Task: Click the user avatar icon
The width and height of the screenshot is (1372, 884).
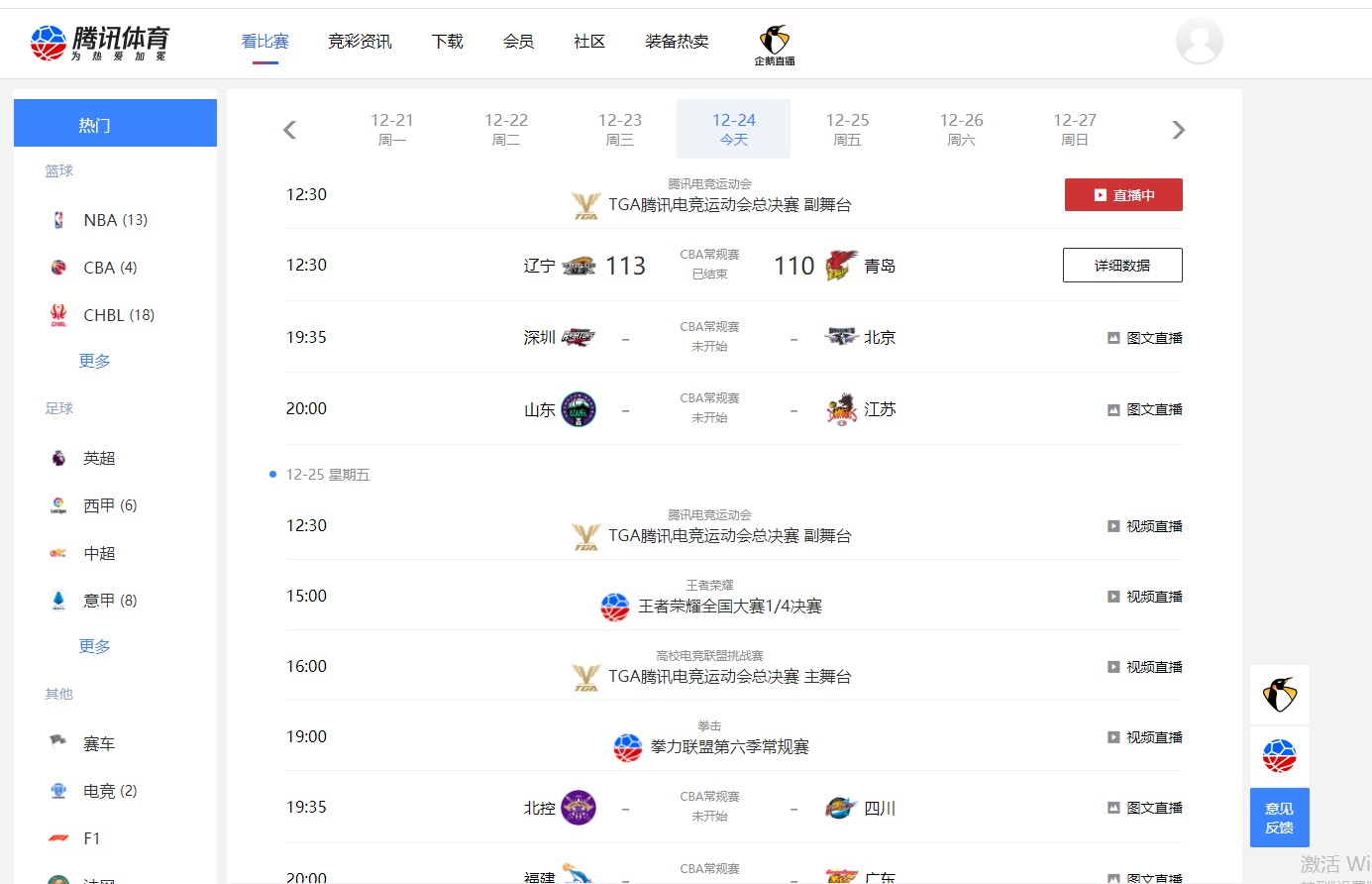Action: pos(1199,42)
